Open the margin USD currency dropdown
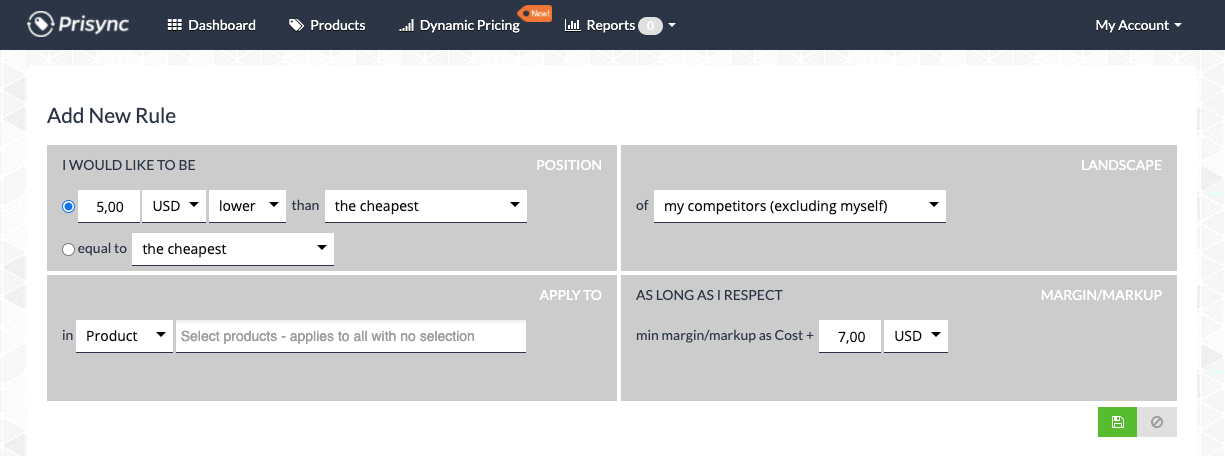 pyautogui.click(x=916, y=336)
